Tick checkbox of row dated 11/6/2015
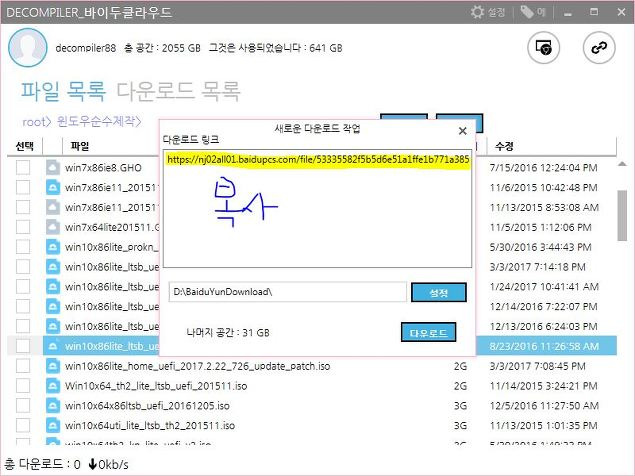635x476 pixels. (x=23, y=187)
